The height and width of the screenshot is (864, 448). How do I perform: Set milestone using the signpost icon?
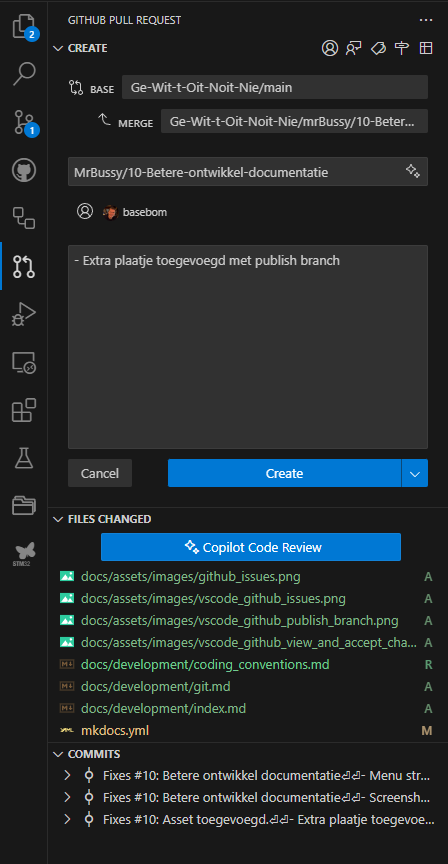pyautogui.click(x=402, y=48)
